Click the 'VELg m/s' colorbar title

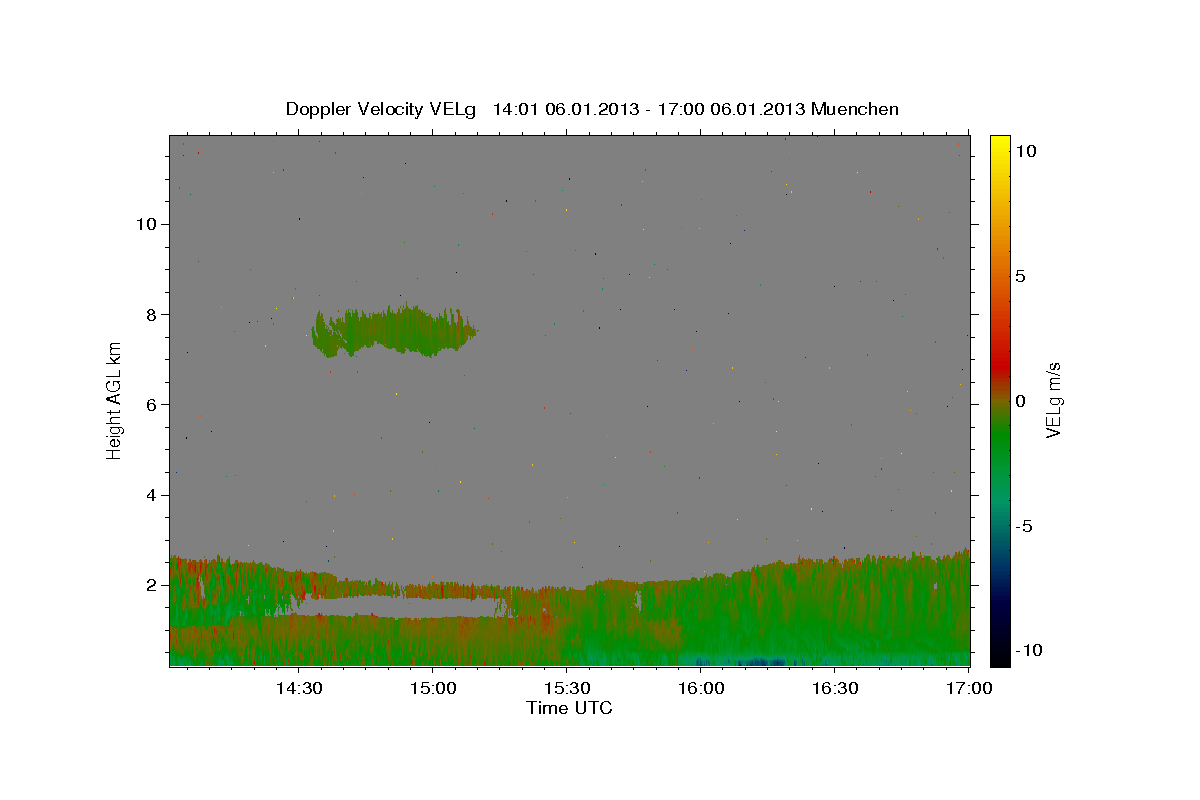pyautogui.click(x=1054, y=400)
